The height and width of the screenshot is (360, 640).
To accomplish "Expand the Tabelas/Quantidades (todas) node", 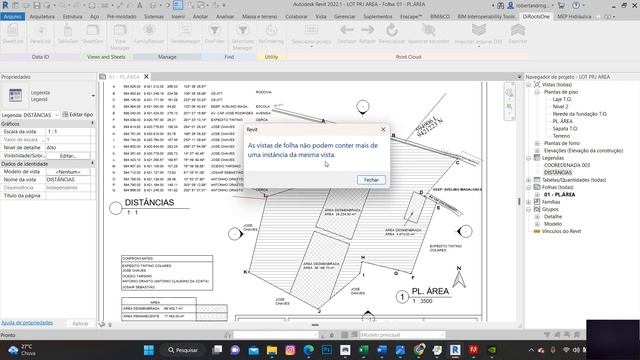I will pyautogui.click(x=529, y=180).
